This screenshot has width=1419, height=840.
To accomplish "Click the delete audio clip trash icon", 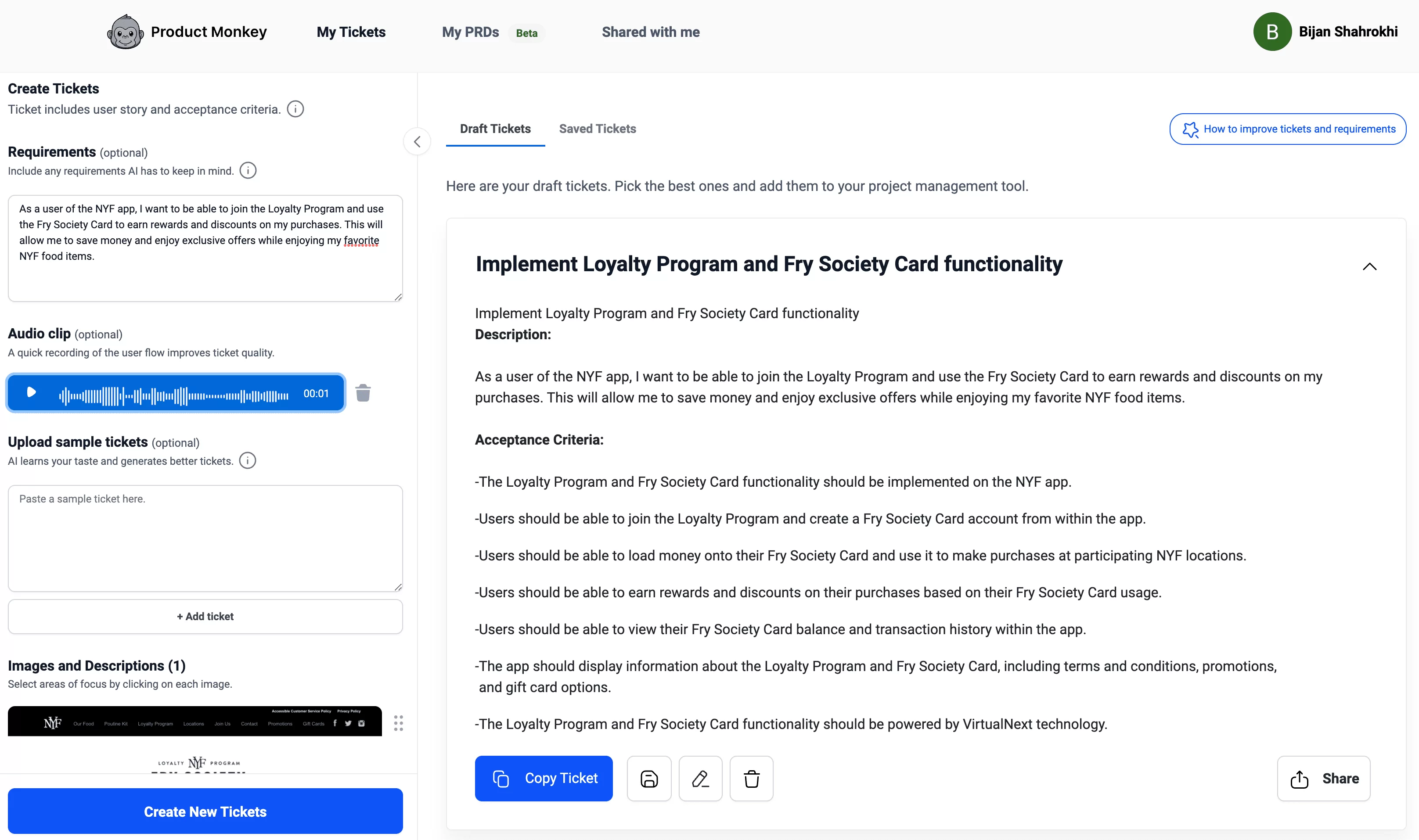I will click(x=363, y=393).
